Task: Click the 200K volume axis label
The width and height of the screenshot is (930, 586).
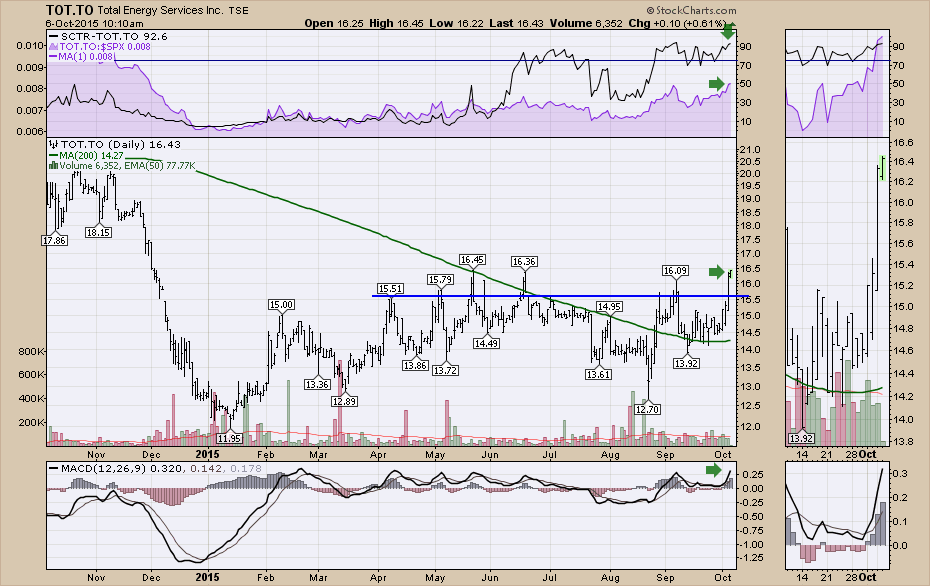Action: [31, 422]
